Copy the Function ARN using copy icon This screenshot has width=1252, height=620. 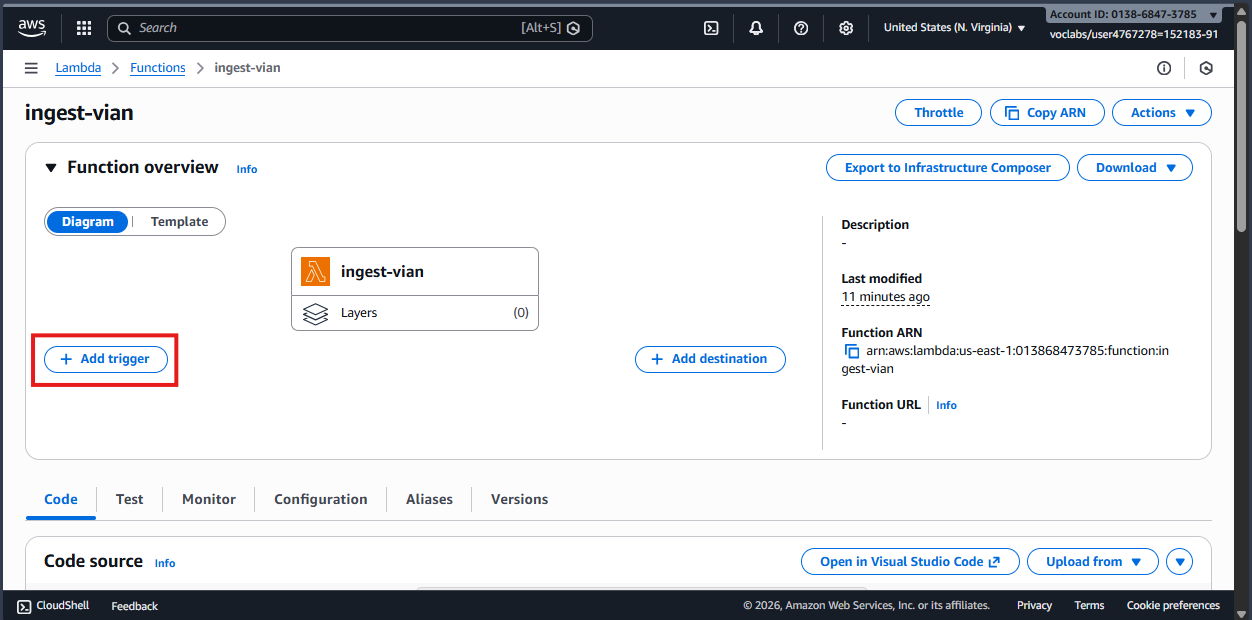pyautogui.click(x=852, y=351)
